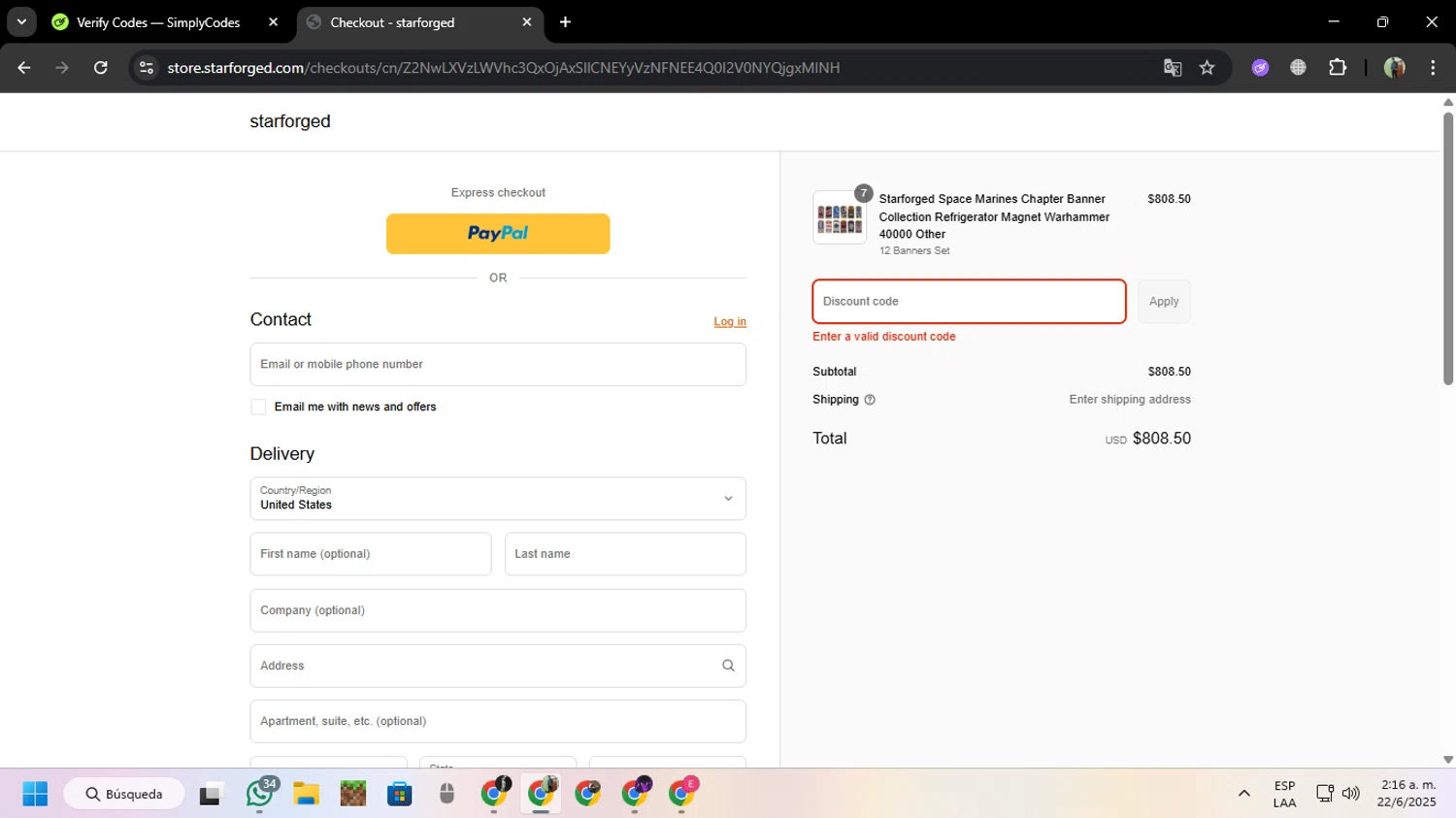
Task: Close the Checkout - starforged tab
Action: pos(527,22)
